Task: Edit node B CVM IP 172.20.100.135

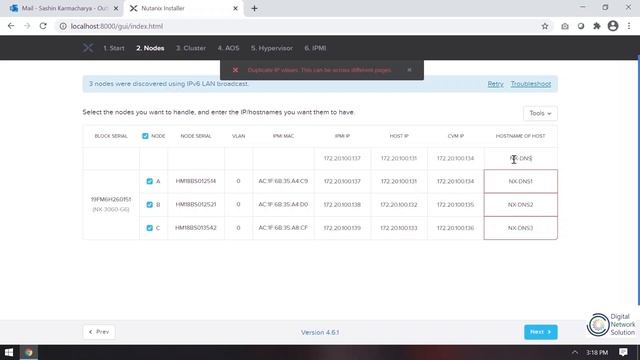Action: pyautogui.click(x=456, y=204)
